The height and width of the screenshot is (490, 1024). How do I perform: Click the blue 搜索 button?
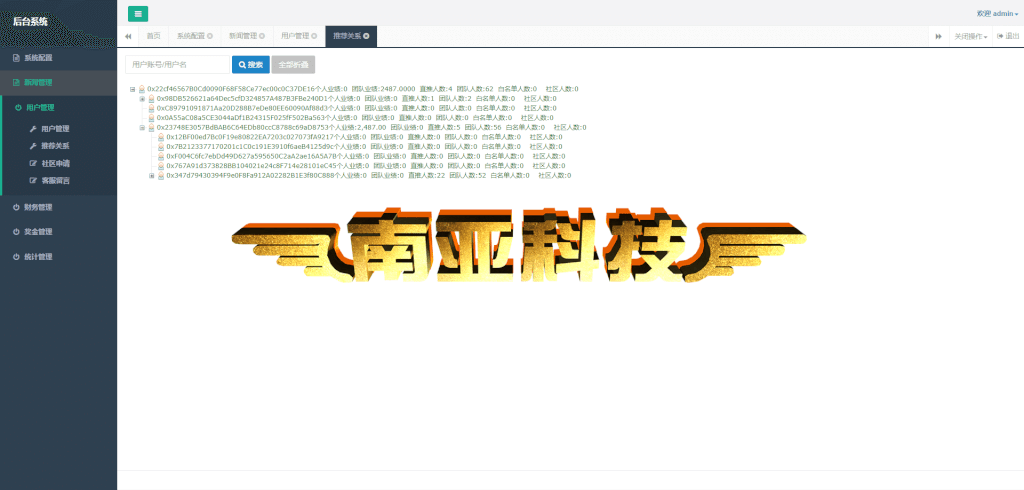[251, 65]
